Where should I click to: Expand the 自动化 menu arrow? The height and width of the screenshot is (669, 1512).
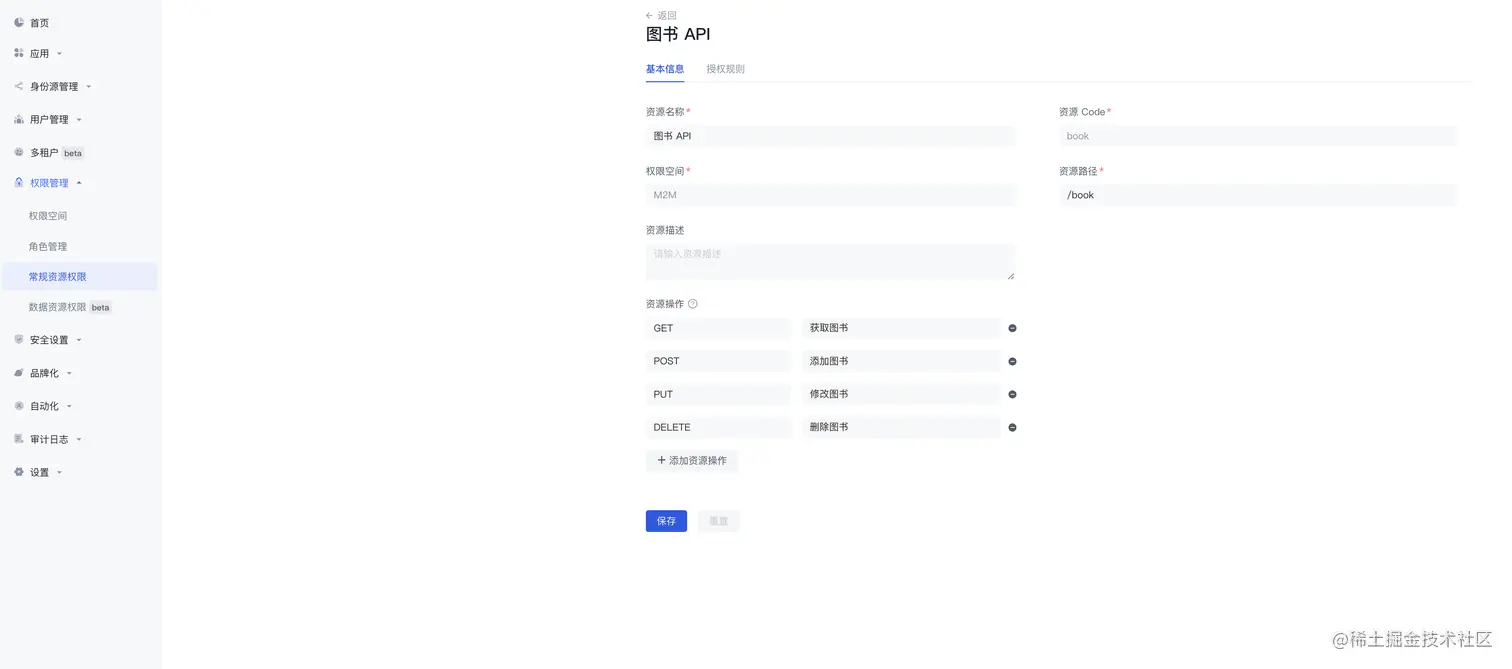click(69, 407)
